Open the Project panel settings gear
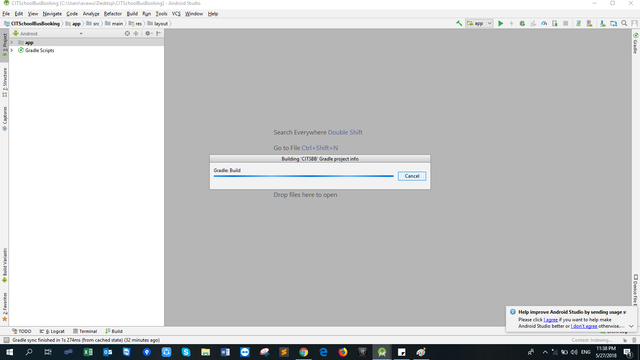Screen dimensions: 640x360 click(x=148, y=33)
